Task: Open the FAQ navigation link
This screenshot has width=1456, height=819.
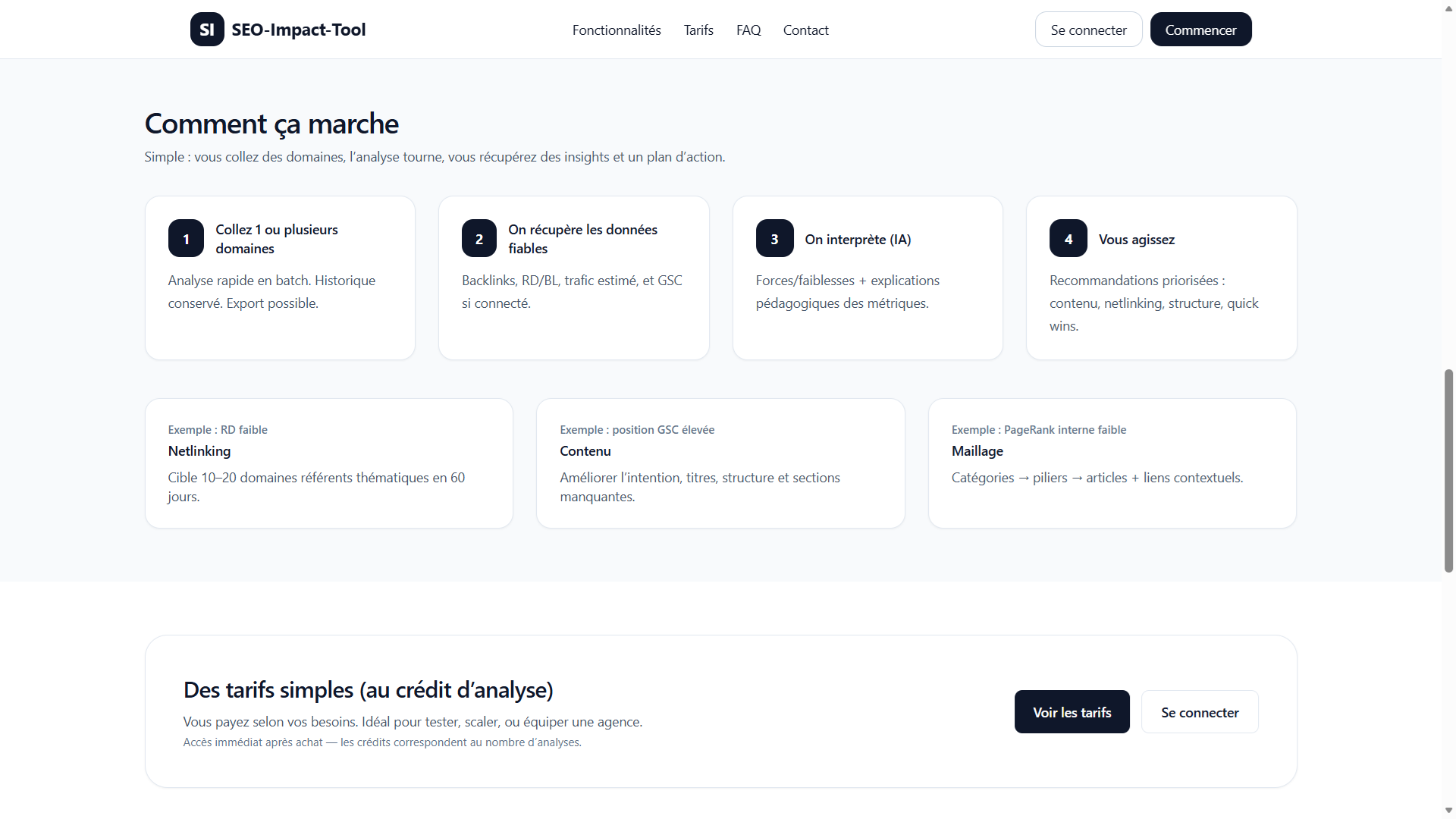Action: coord(748,30)
